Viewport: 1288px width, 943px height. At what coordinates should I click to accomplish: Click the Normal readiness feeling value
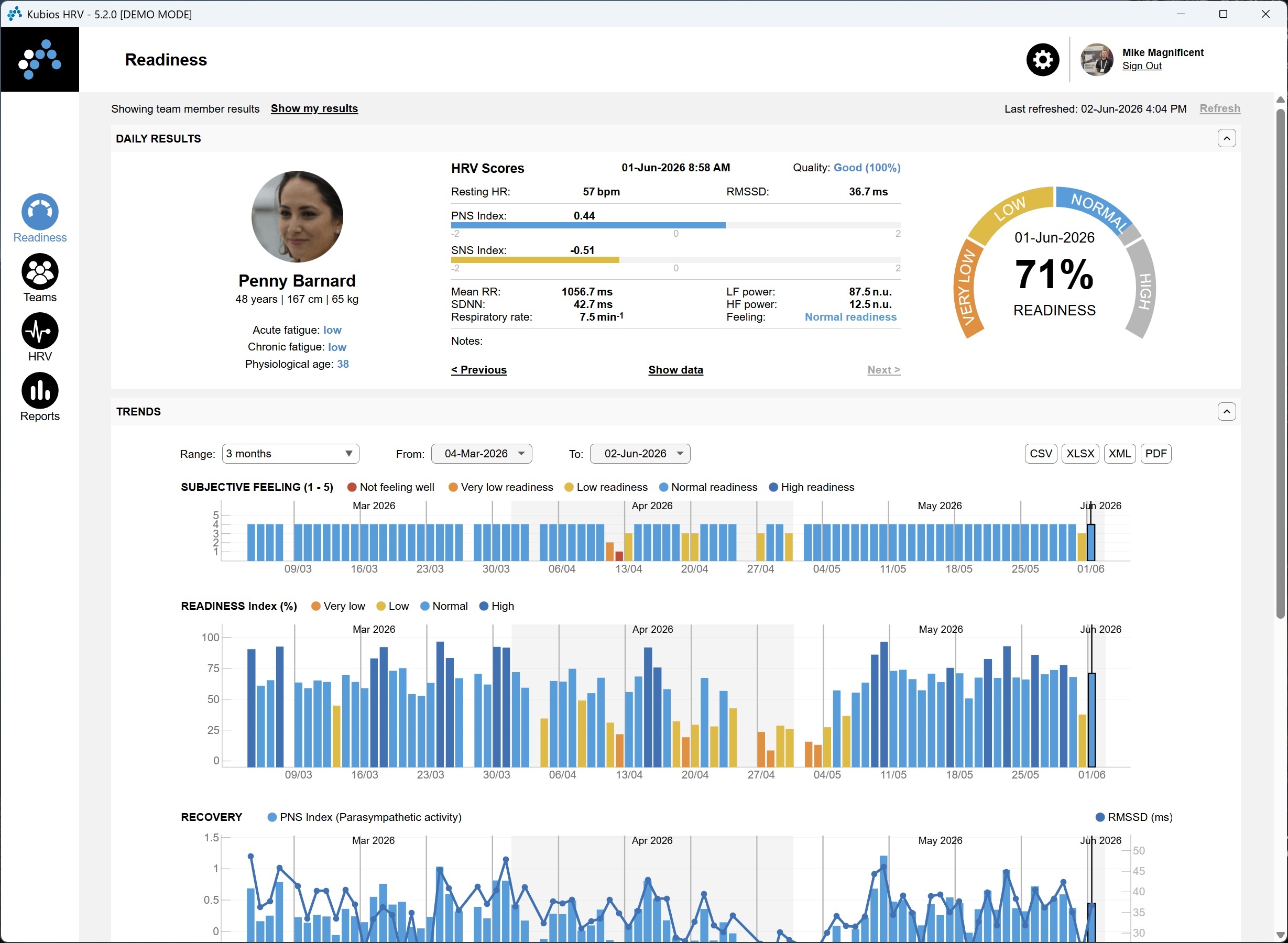pos(850,317)
